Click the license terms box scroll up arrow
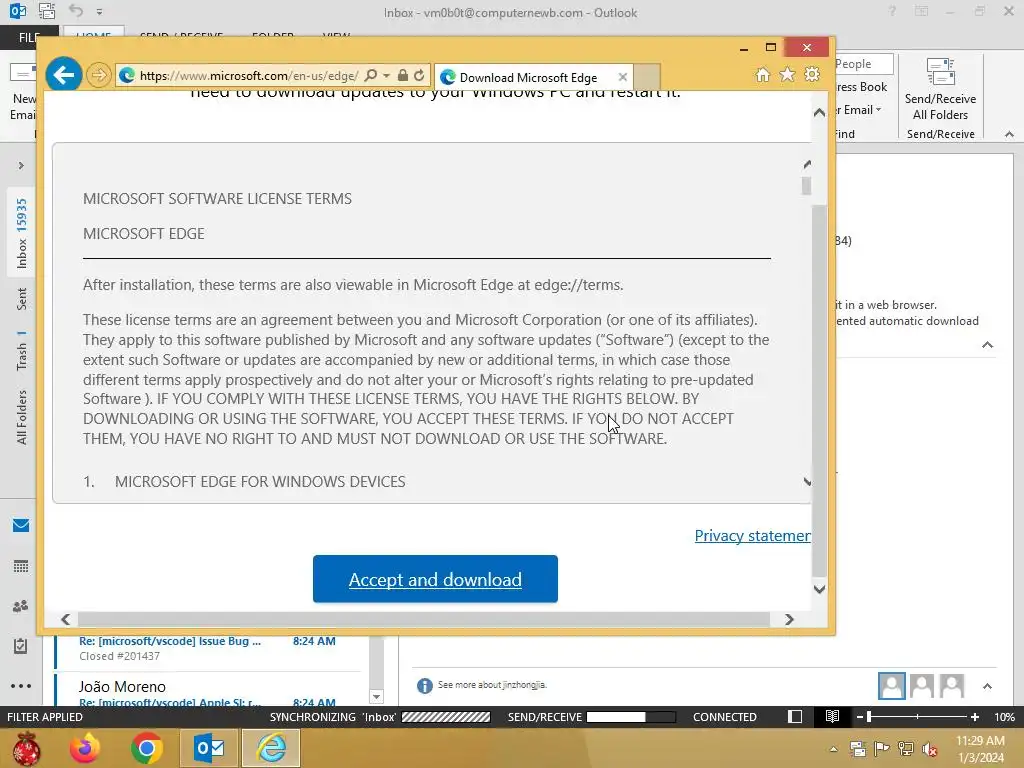Image resolution: width=1024 pixels, height=768 pixels. (x=807, y=165)
